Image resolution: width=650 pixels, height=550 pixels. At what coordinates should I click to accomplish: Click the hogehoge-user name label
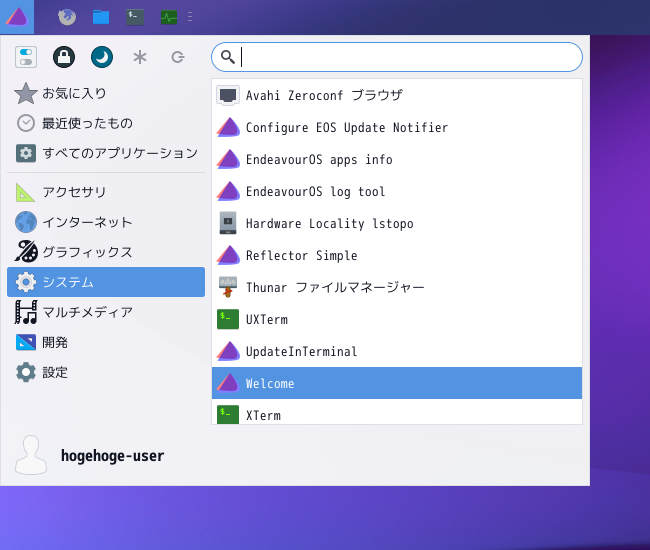tap(112, 456)
